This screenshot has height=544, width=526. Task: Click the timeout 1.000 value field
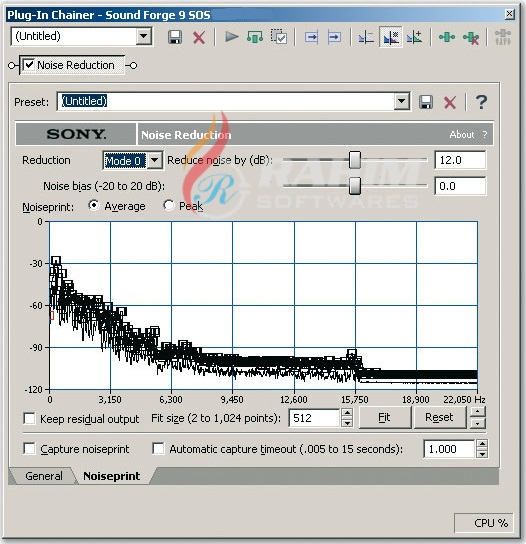pyautogui.click(x=449, y=449)
